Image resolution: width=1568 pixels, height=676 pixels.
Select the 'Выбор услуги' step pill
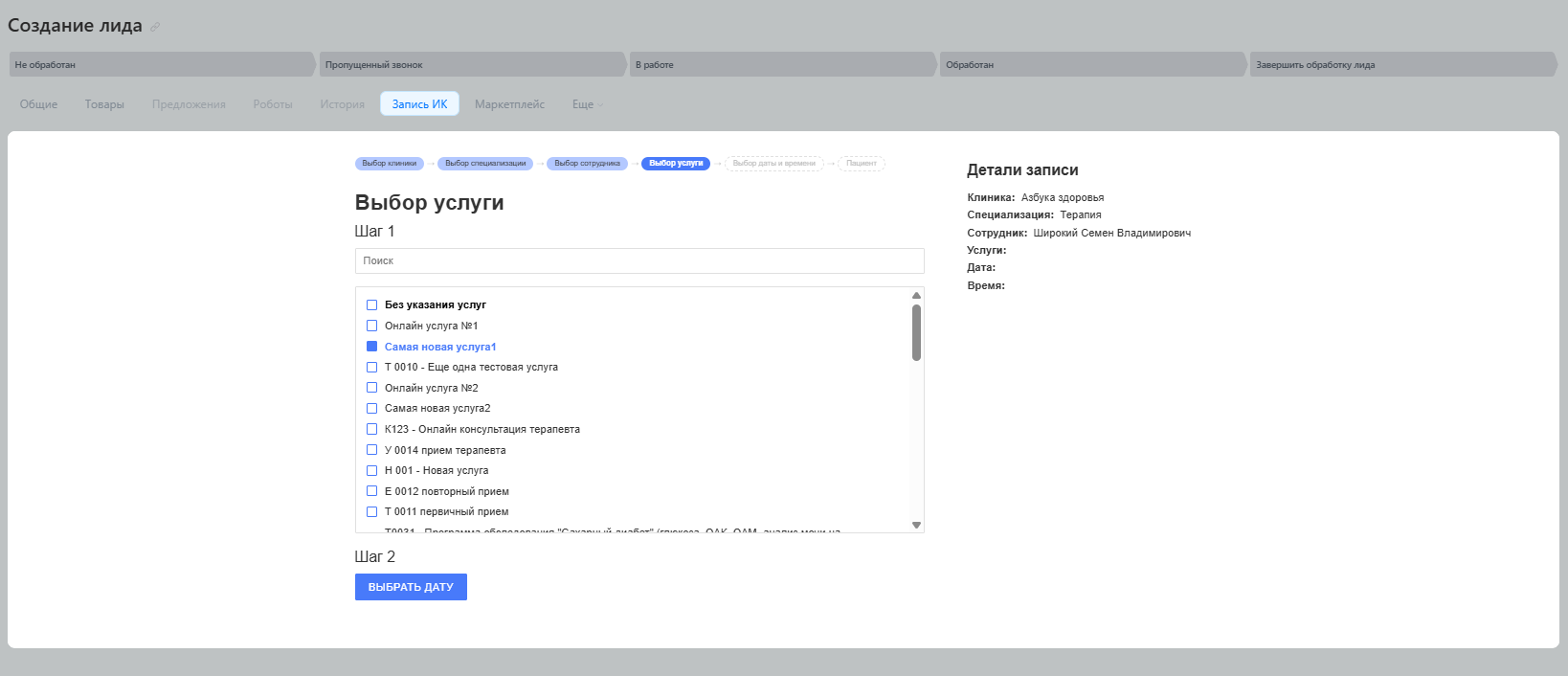pyautogui.click(x=676, y=164)
